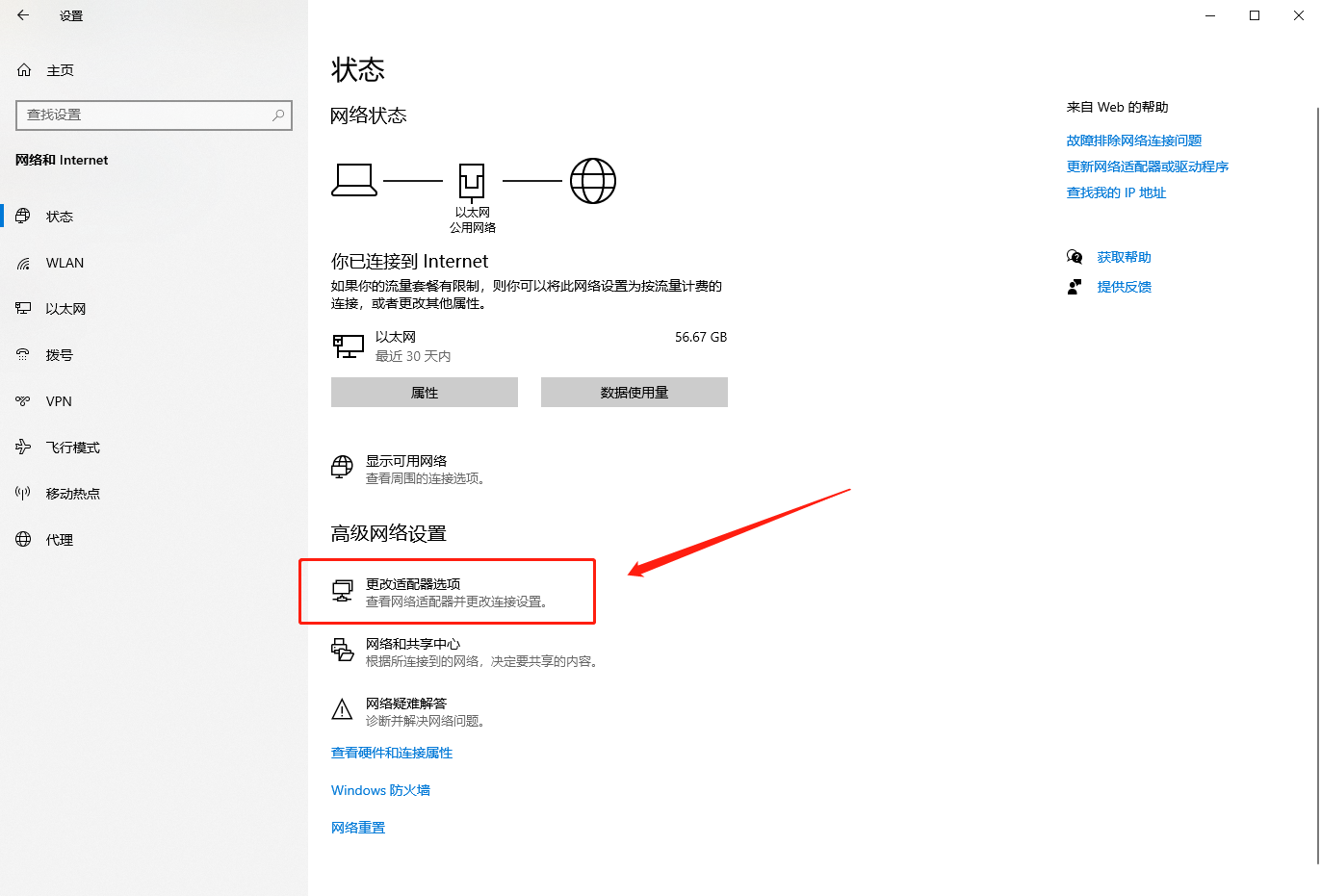Click the 属性 button
This screenshot has height=896, width=1321.
click(425, 393)
